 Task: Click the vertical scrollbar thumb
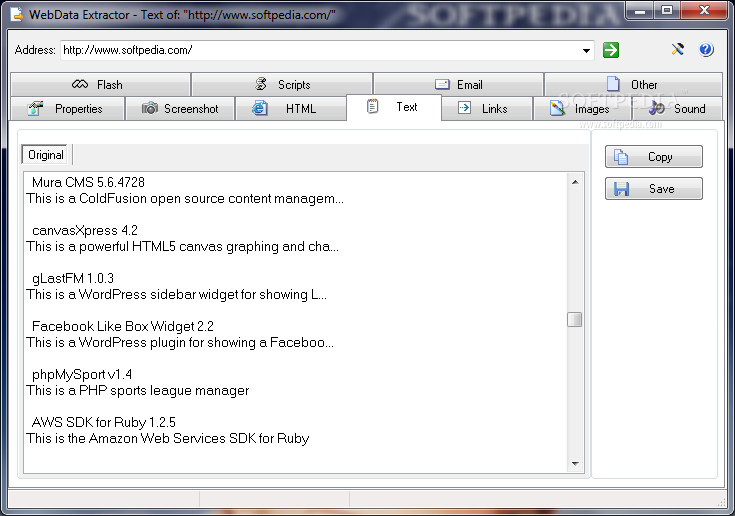(575, 320)
